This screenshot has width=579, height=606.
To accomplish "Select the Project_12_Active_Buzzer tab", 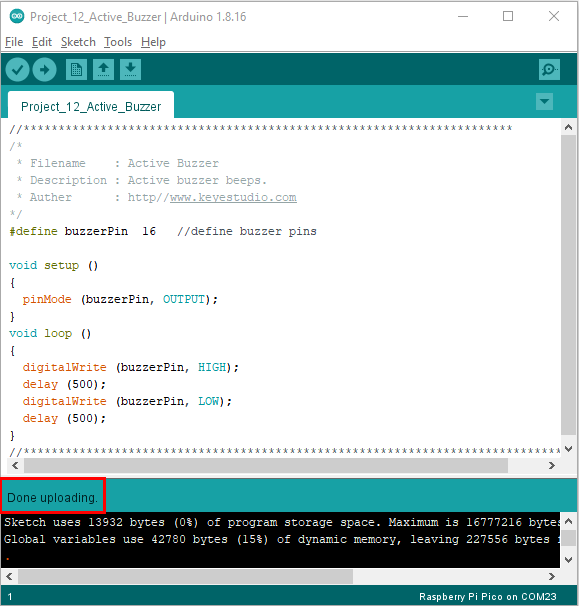I will click(91, 106).
